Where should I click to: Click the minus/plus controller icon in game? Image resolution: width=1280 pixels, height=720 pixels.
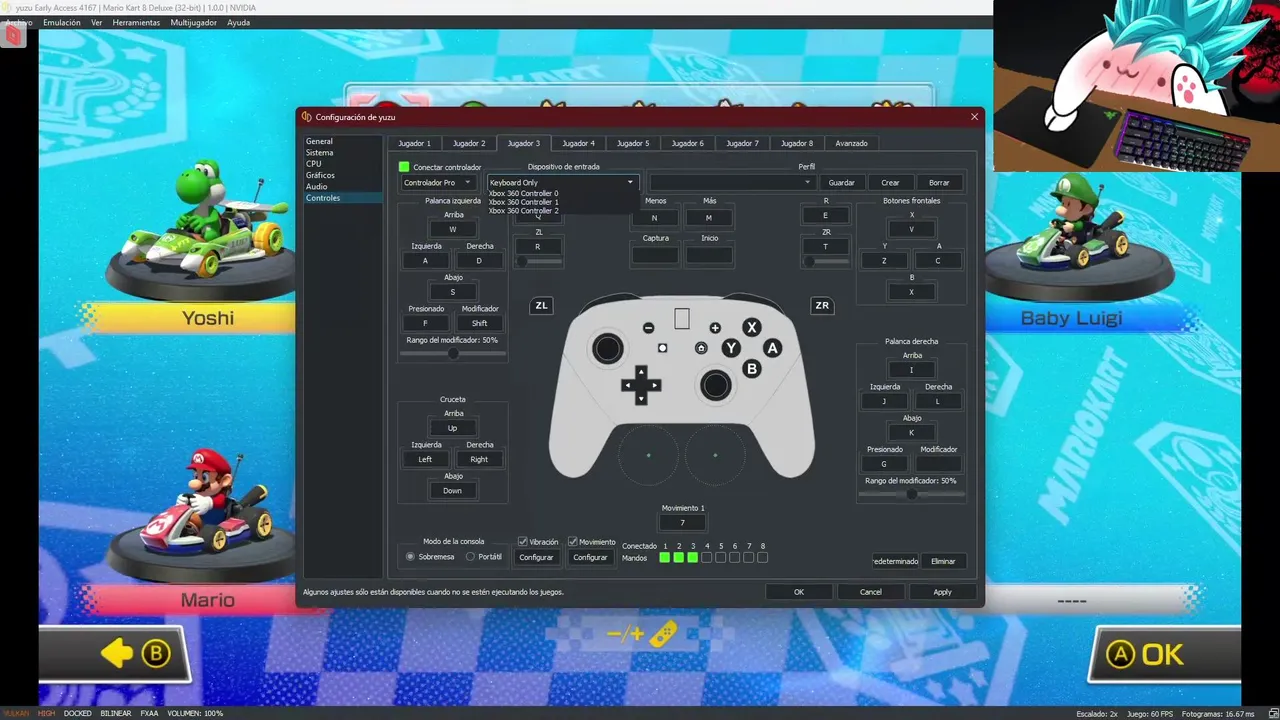pyautogui.click(x=642, y=634)
